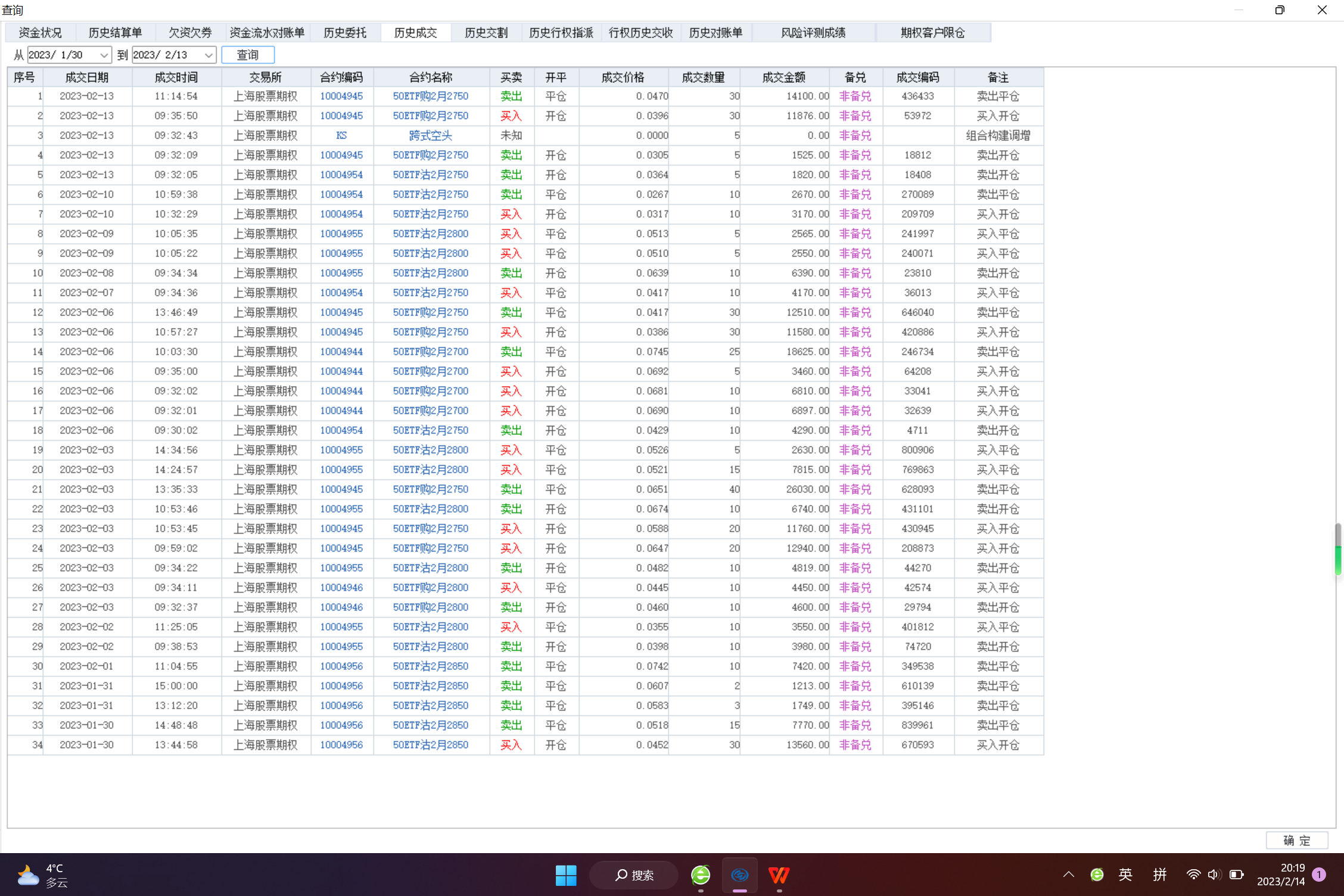
Task: Click the blue trading app taskbar icon
Action: point(739,875)
